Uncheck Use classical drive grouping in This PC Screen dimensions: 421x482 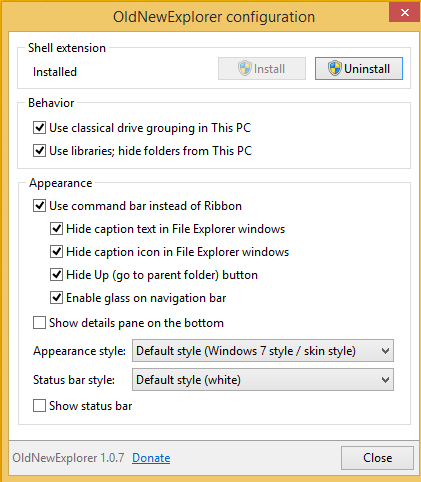click(x=39, y=128)
